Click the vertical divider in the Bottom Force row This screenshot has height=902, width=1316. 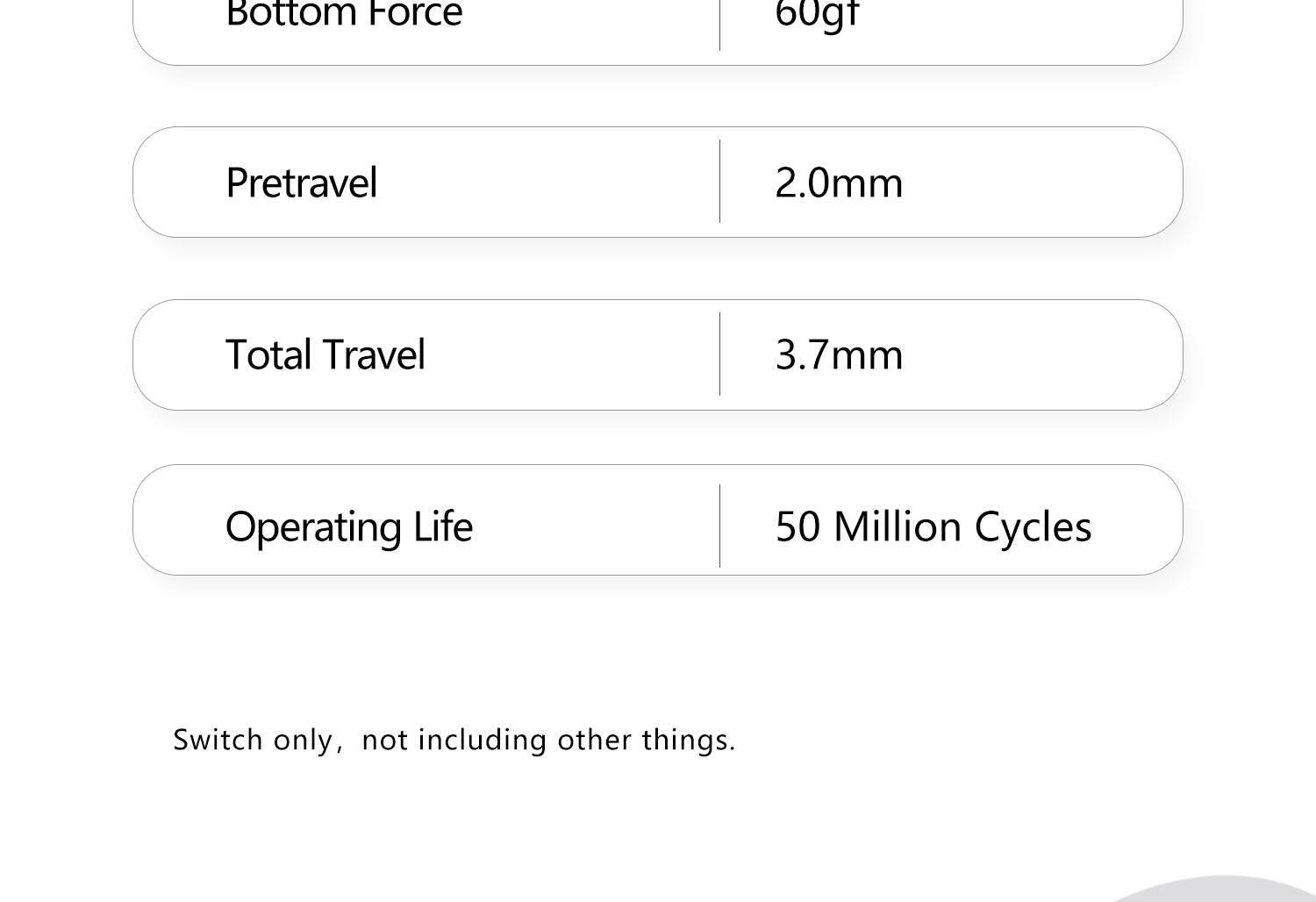point(719,25)
